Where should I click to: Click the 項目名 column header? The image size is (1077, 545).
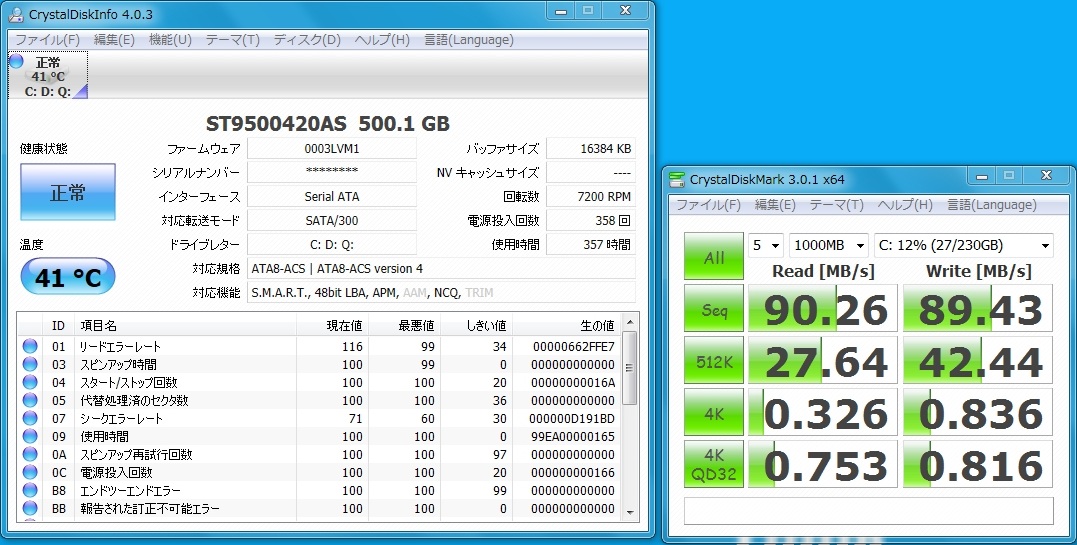[x=185, y=325]
